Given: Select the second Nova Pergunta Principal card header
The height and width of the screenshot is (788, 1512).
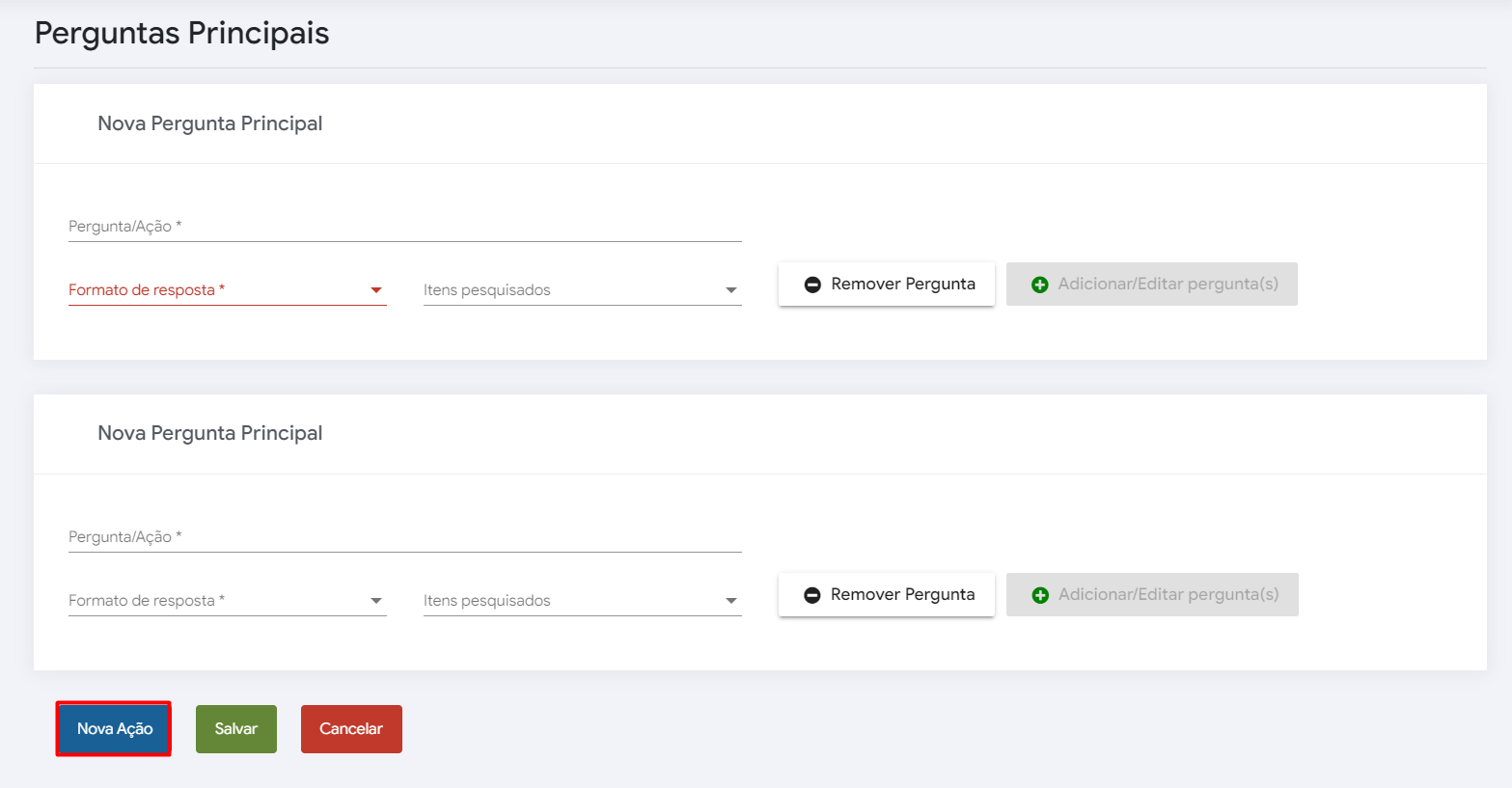Looking at the screenshot, I should 210,433.
